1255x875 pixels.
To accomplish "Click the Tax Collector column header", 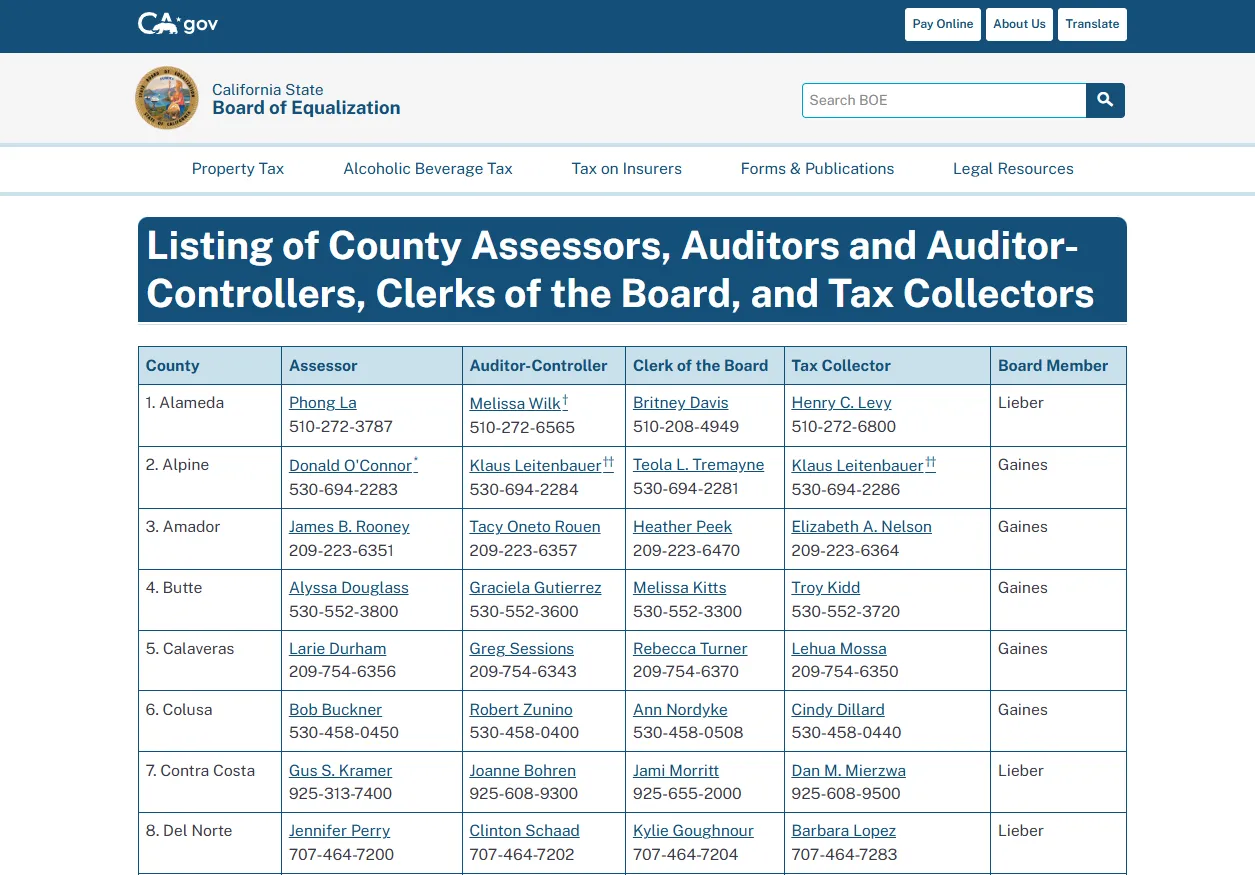I will [888, 366].
